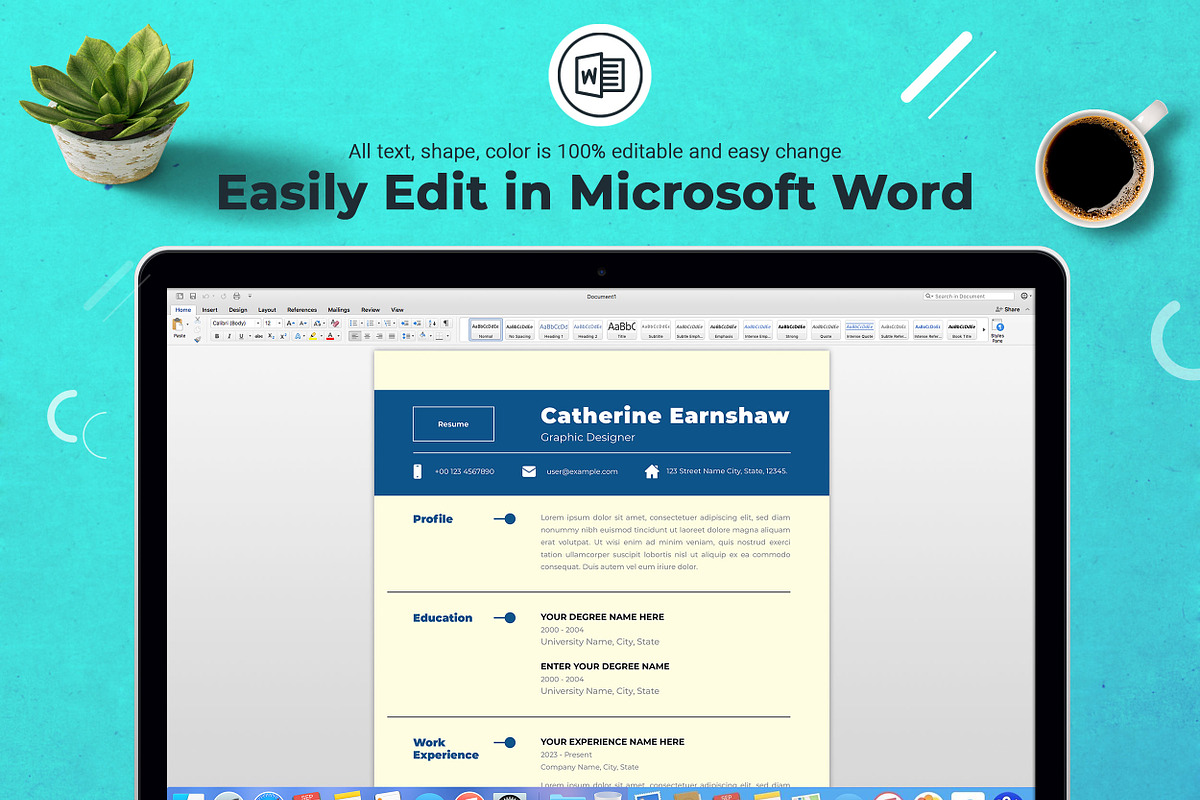Image resolution: width=1200 pixels, height=800 pixels.
Task: Open the Review tab
Action: pyautogui.click(x=370, y=310)
